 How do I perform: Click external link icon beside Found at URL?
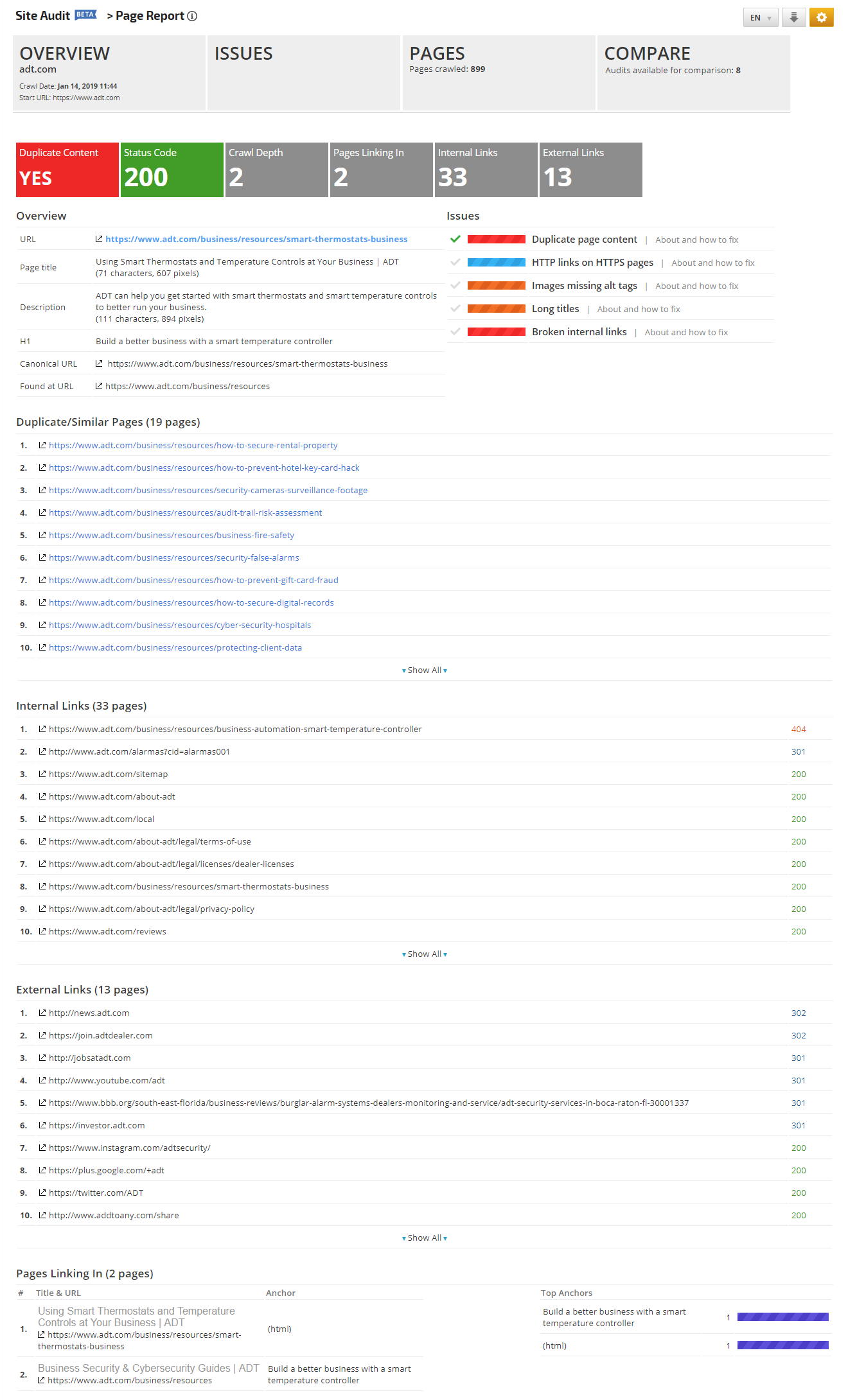[99, 386]
